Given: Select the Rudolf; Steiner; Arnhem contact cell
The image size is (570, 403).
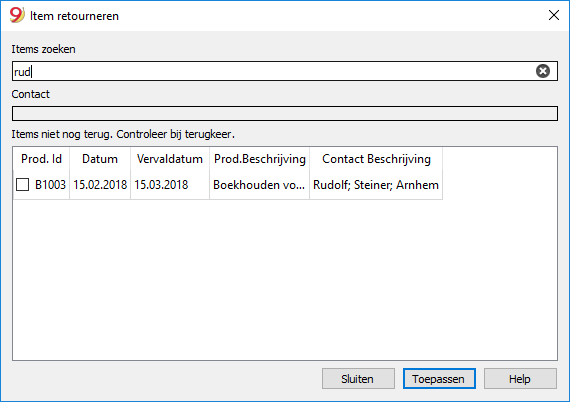Looking at the screenshot, I should (x=376, y=185).
